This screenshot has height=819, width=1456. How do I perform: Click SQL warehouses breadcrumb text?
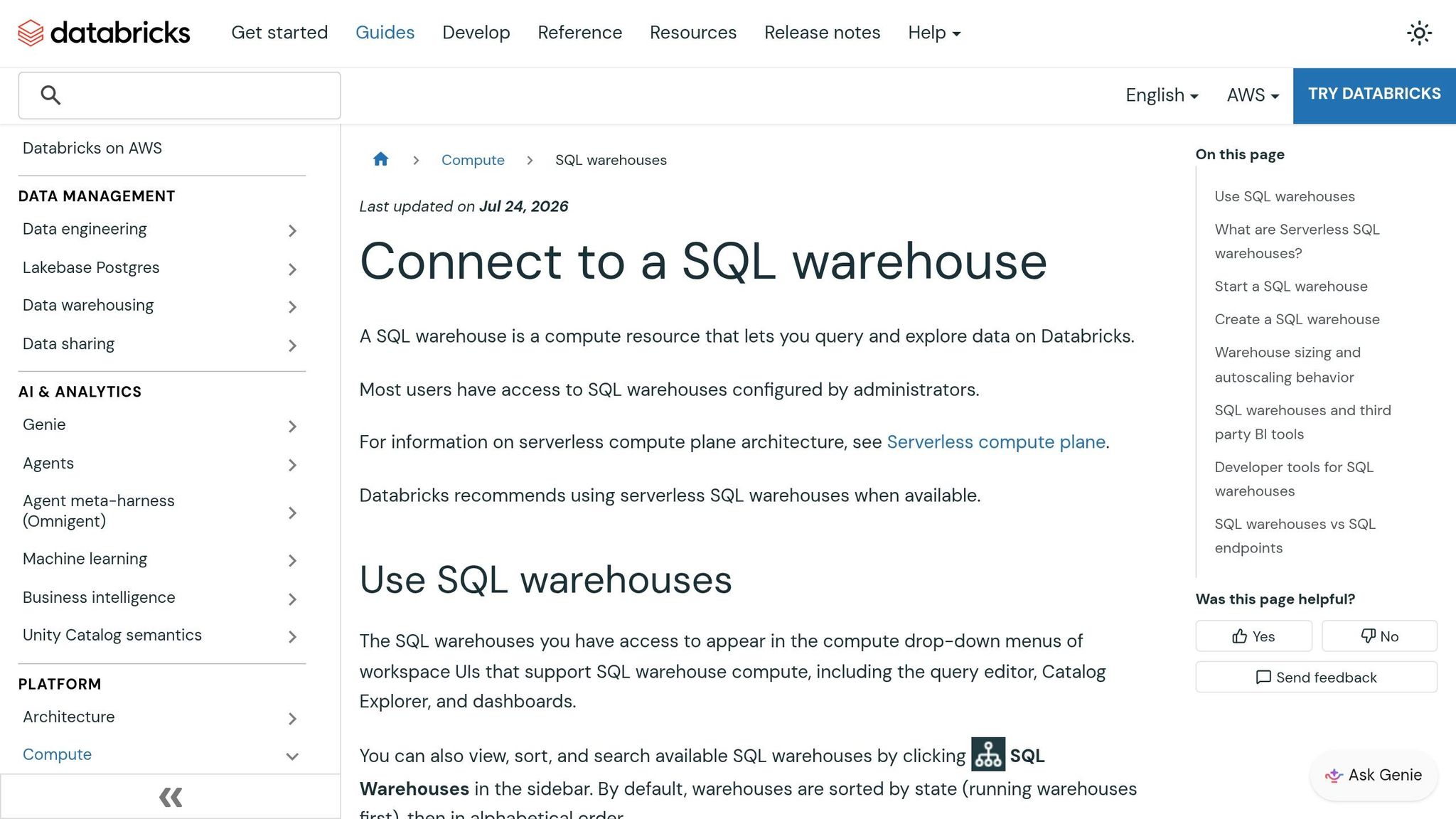611,160
